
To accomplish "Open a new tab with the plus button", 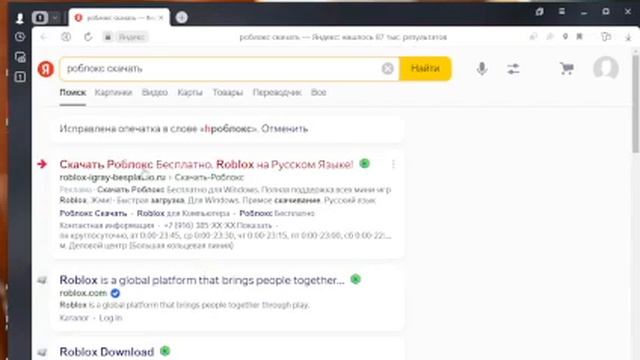I will (182, 18).
